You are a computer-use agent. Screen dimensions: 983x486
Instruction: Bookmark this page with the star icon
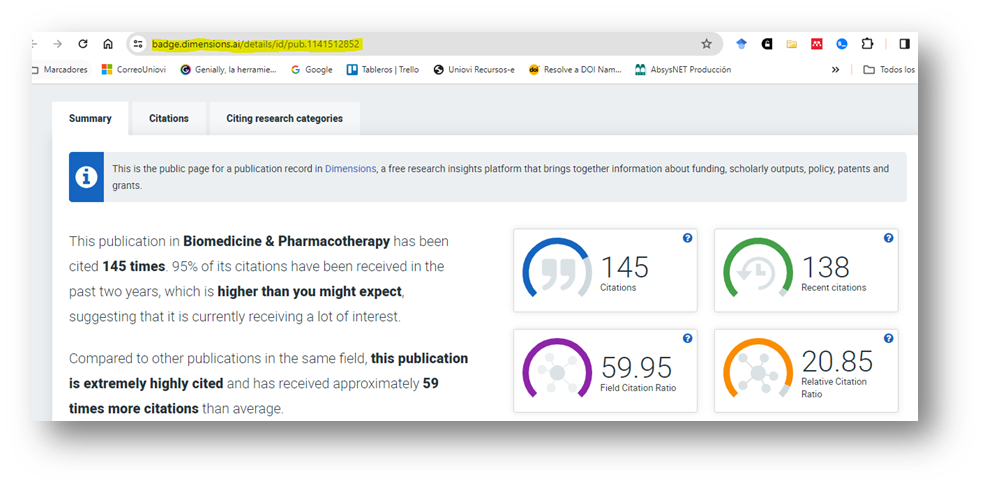coord(706,44)
